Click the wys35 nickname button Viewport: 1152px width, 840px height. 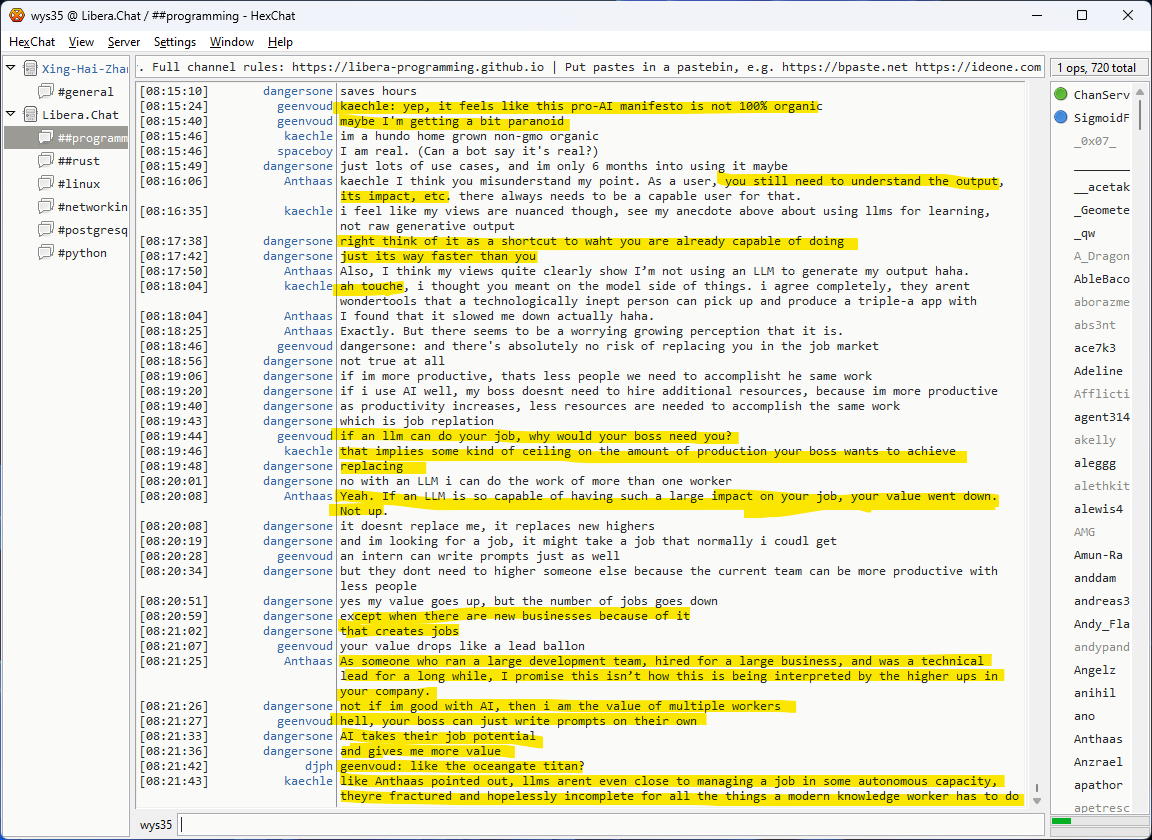[x=155, y=825]
